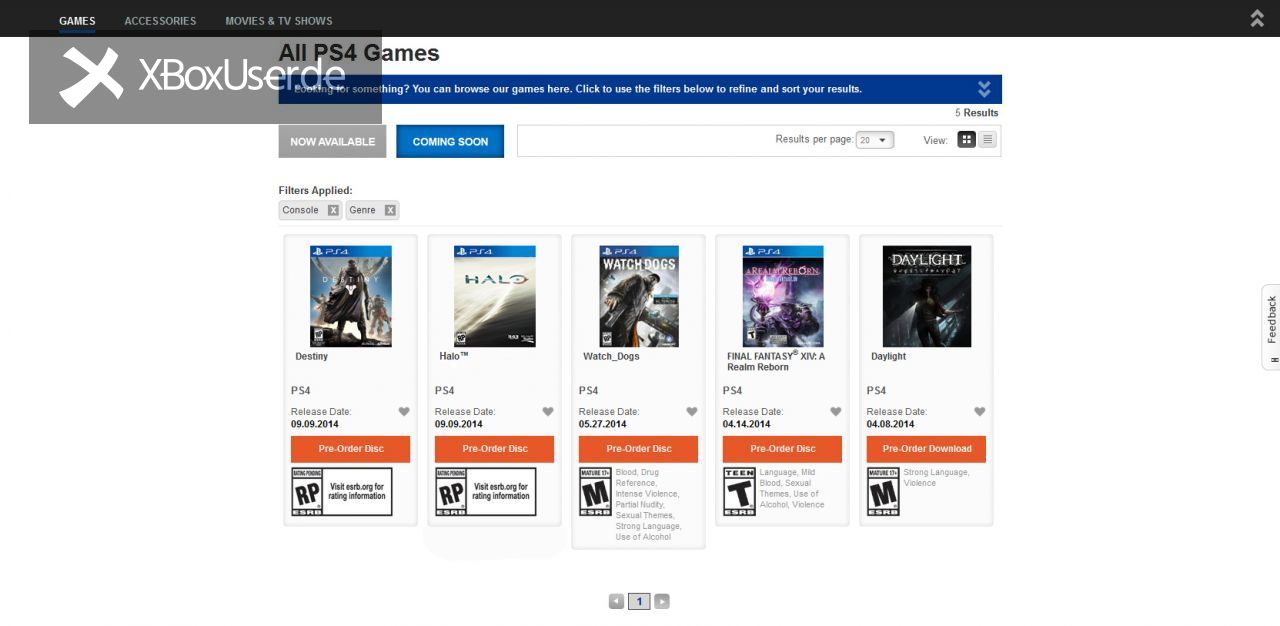Click Destiny's release date 09.09.2014
The image size is (1280, 626).
coord(315,424)
